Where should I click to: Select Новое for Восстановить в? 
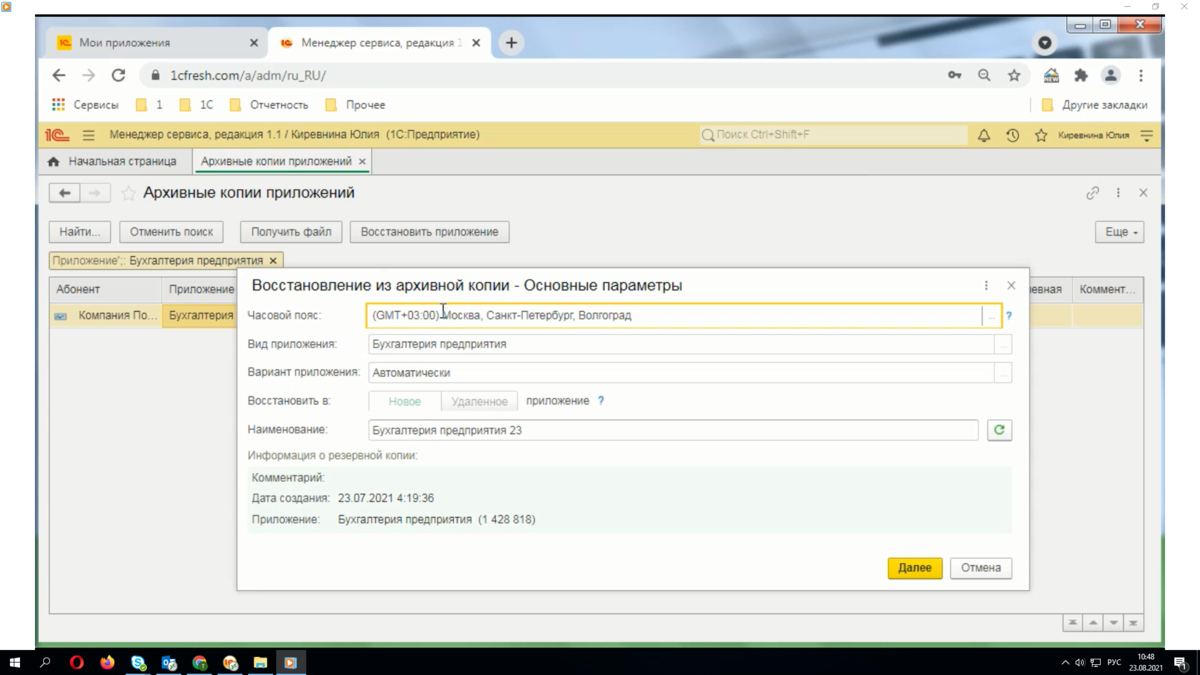(x=405, y=401)
